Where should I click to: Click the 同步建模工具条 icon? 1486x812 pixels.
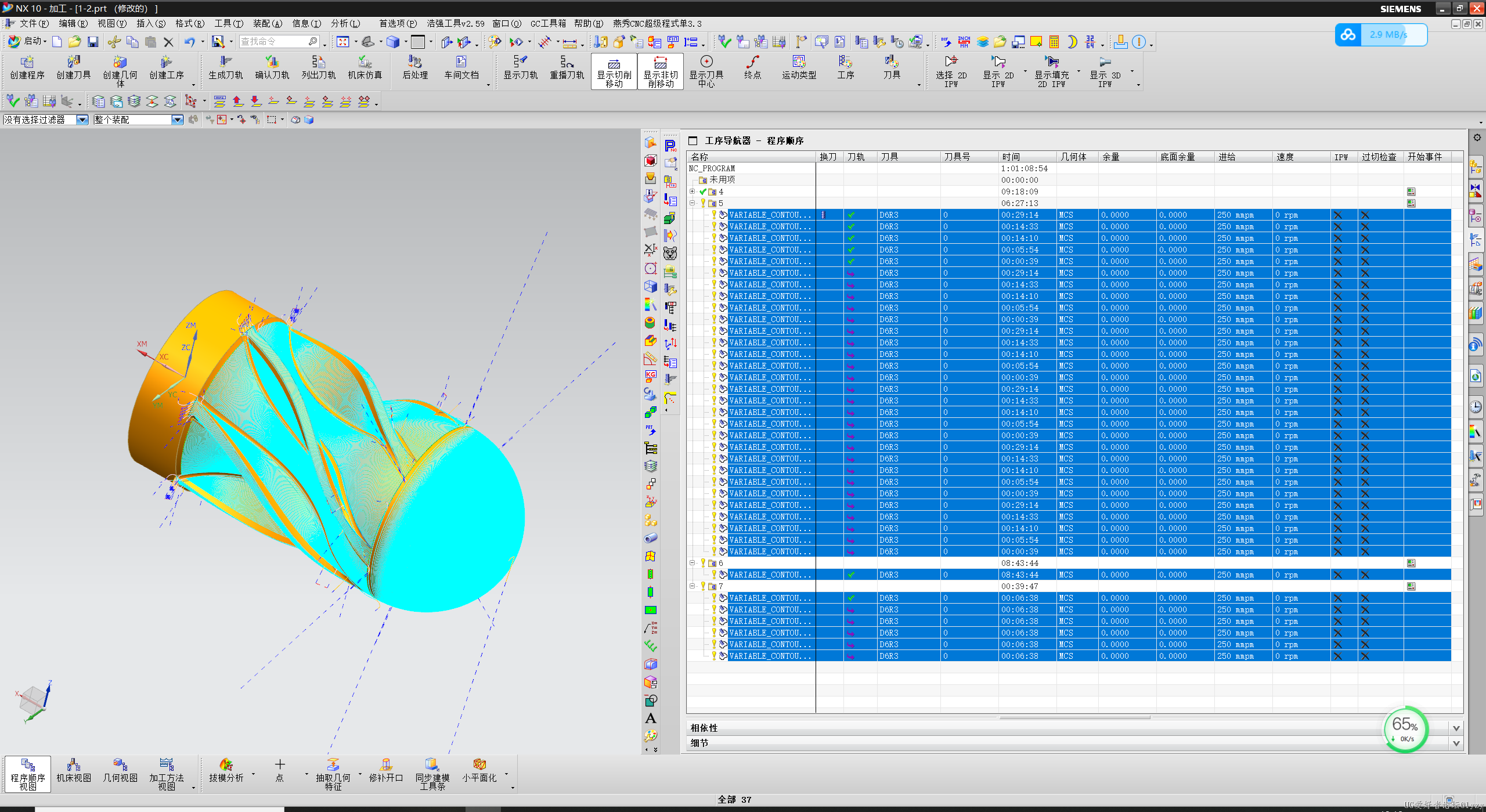[x=432, y=774]
